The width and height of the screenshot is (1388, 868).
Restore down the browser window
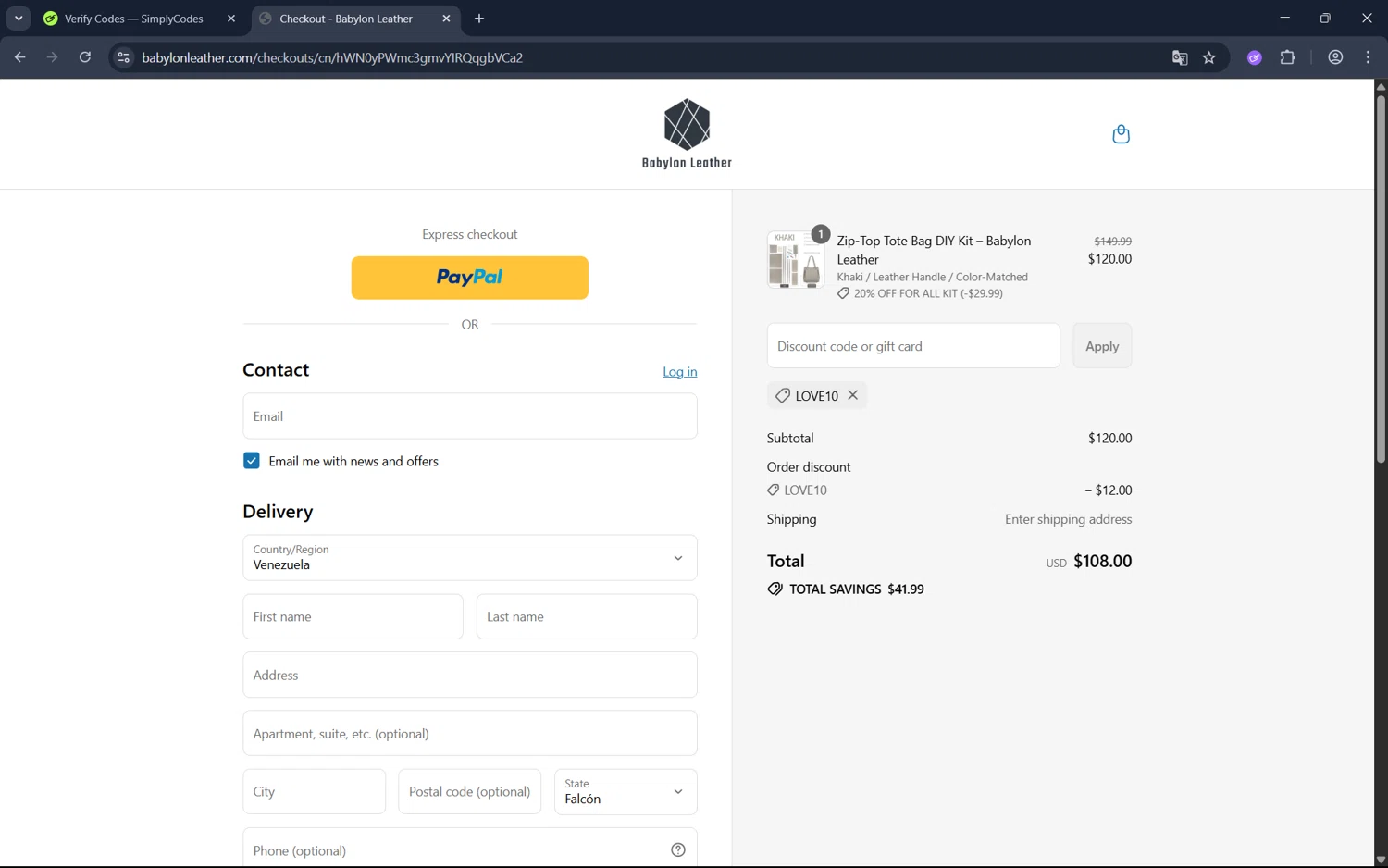[1325, 18]
